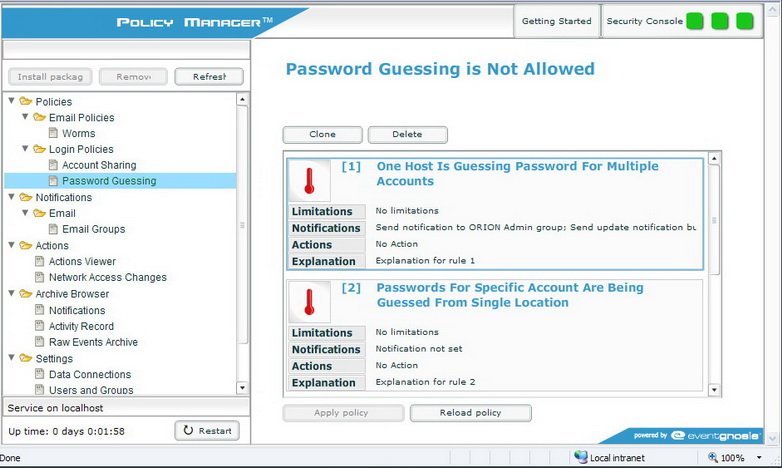782x468 pixels.
Task: Restart the service on localhost
Action: 207,431
